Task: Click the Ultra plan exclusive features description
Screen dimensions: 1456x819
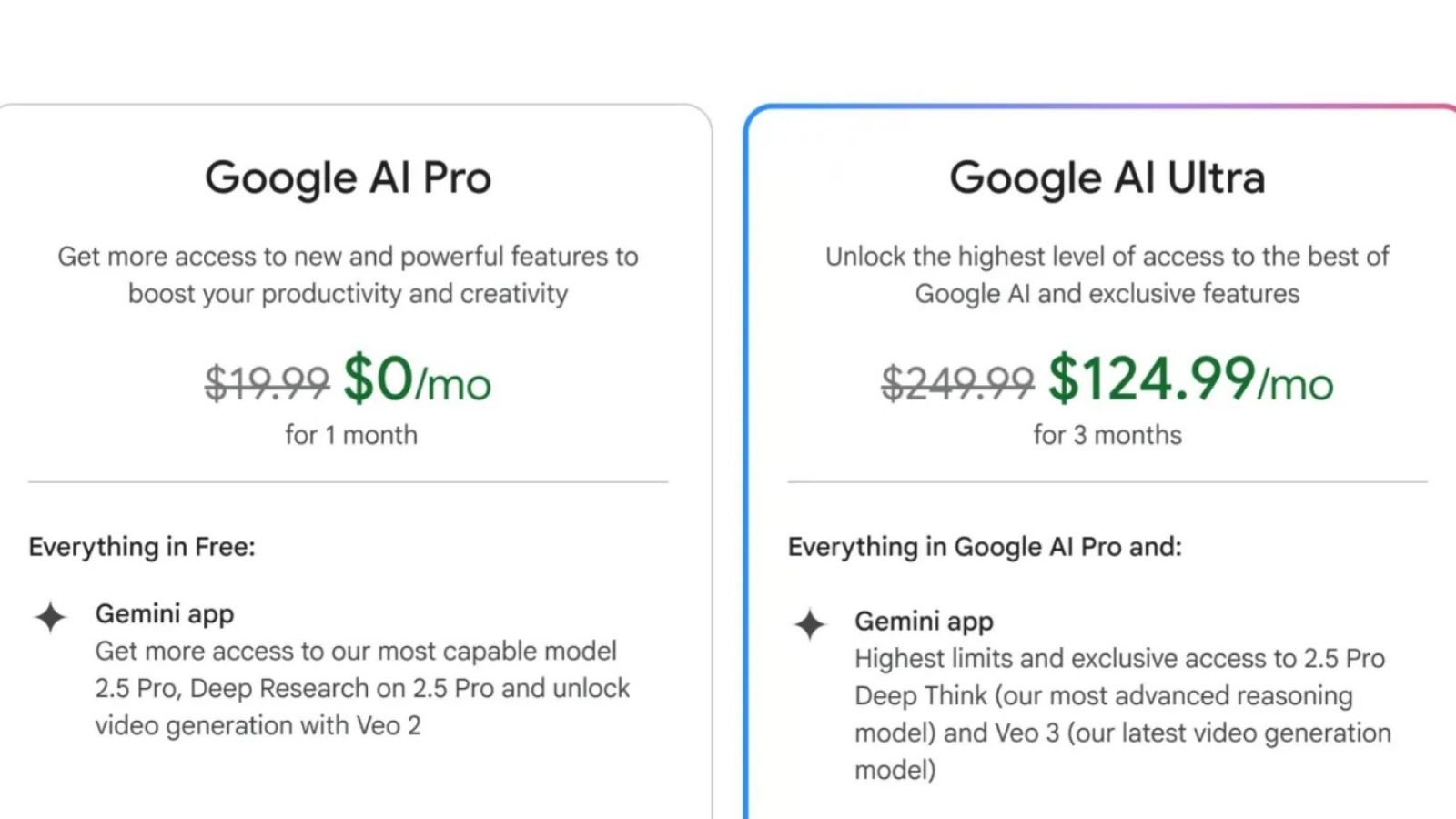Action: (1107, 275)
